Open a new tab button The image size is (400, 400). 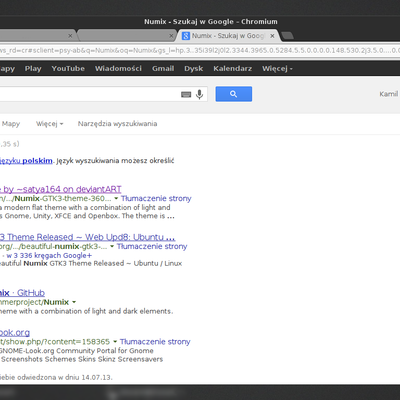click(x=287, y=35)
